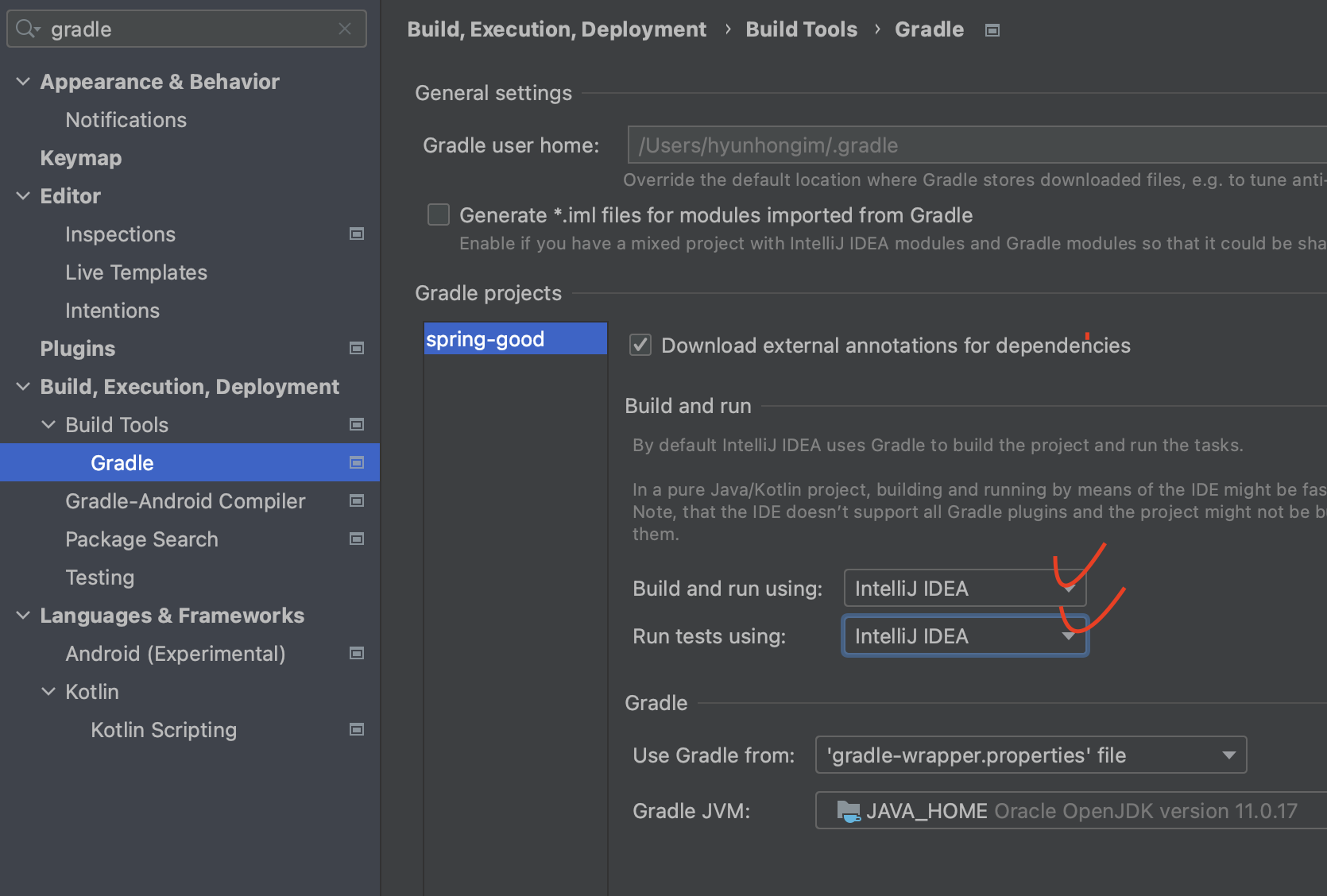Open Use Gradle from dropdown
The height and width of the screenshot is (896, 1327).
[x=1031, y=755]
